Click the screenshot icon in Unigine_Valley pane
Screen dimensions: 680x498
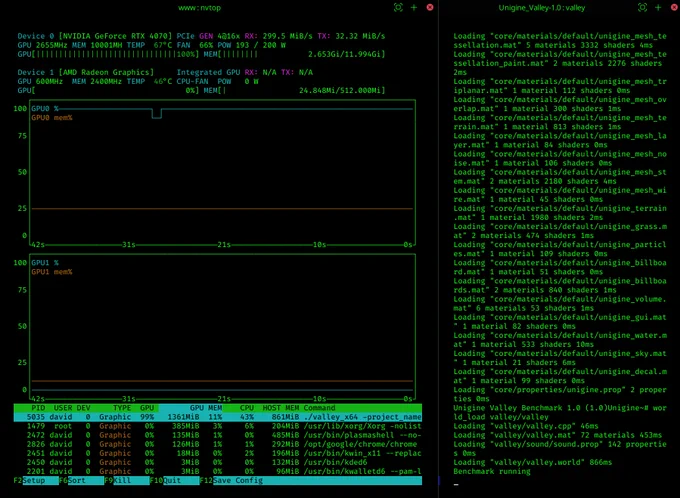tap(642, 7)
